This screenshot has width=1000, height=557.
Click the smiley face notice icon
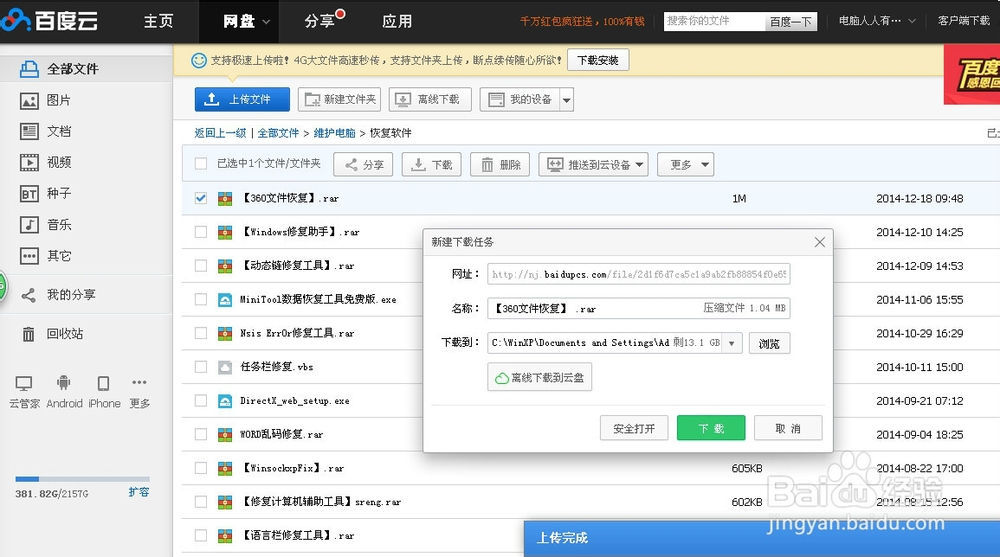coord(199,60)
